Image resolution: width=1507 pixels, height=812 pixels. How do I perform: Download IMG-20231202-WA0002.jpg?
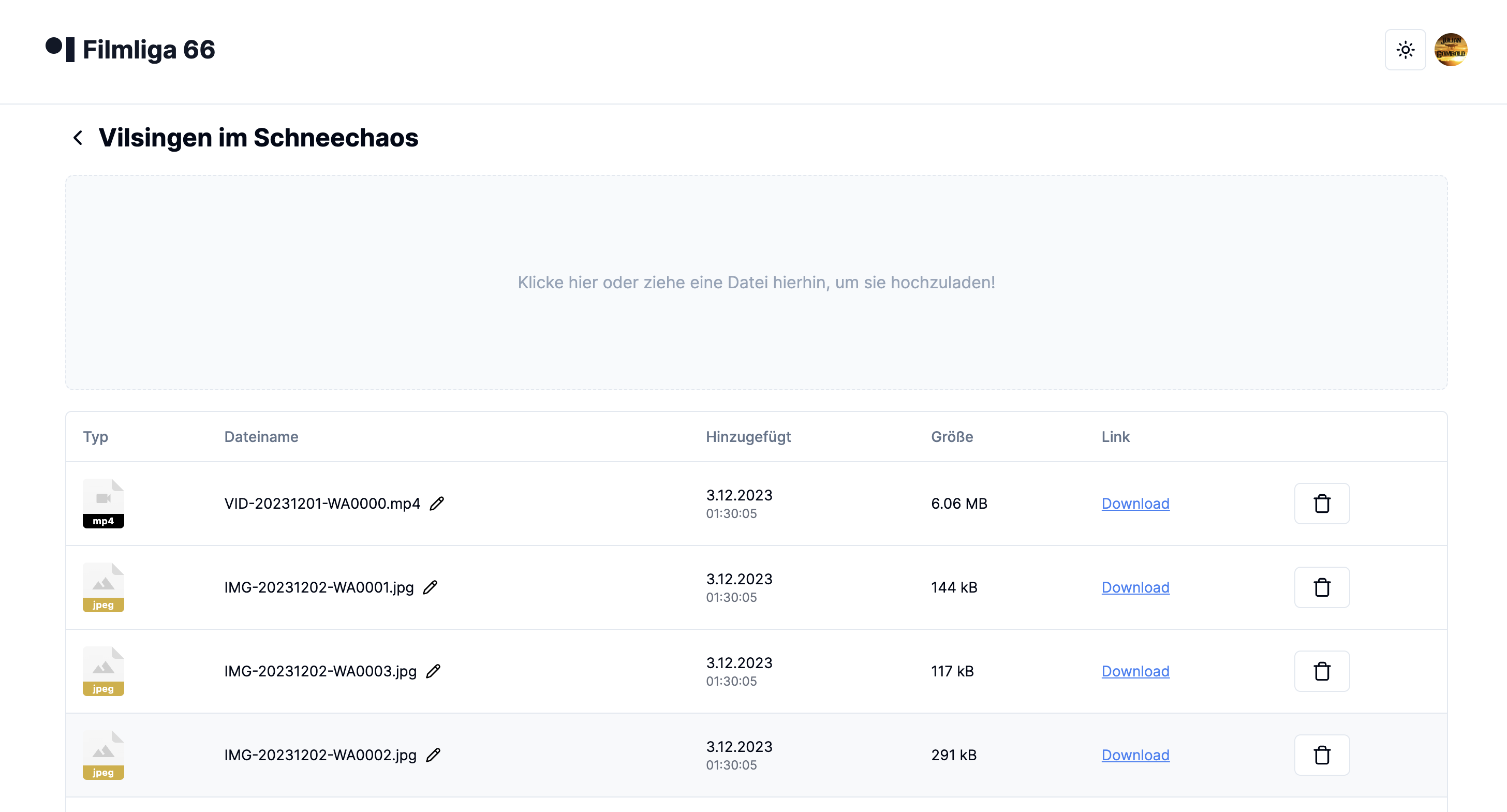(x=1135, y=755)
